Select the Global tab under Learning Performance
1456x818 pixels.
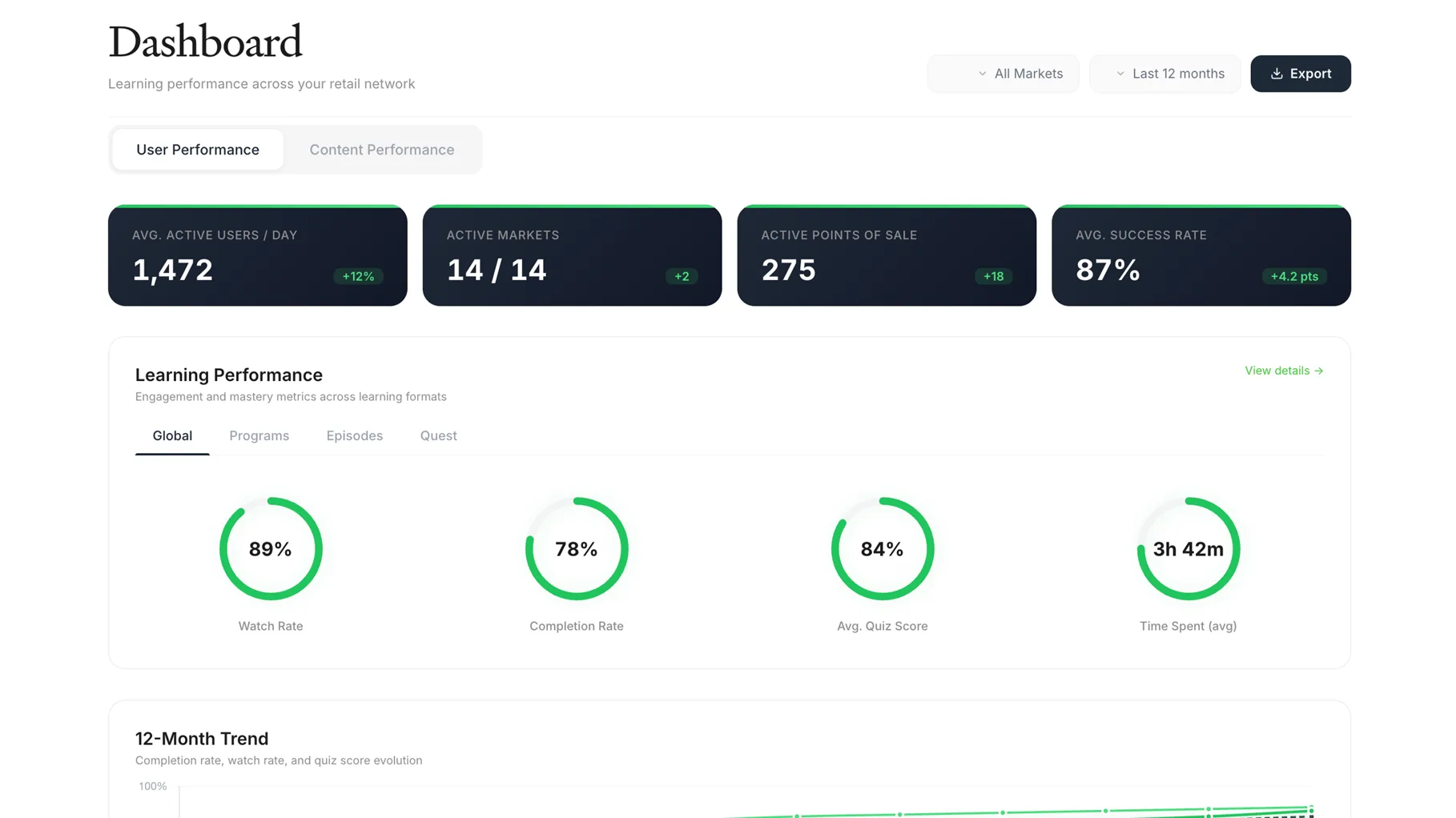[x=171, y=435]
